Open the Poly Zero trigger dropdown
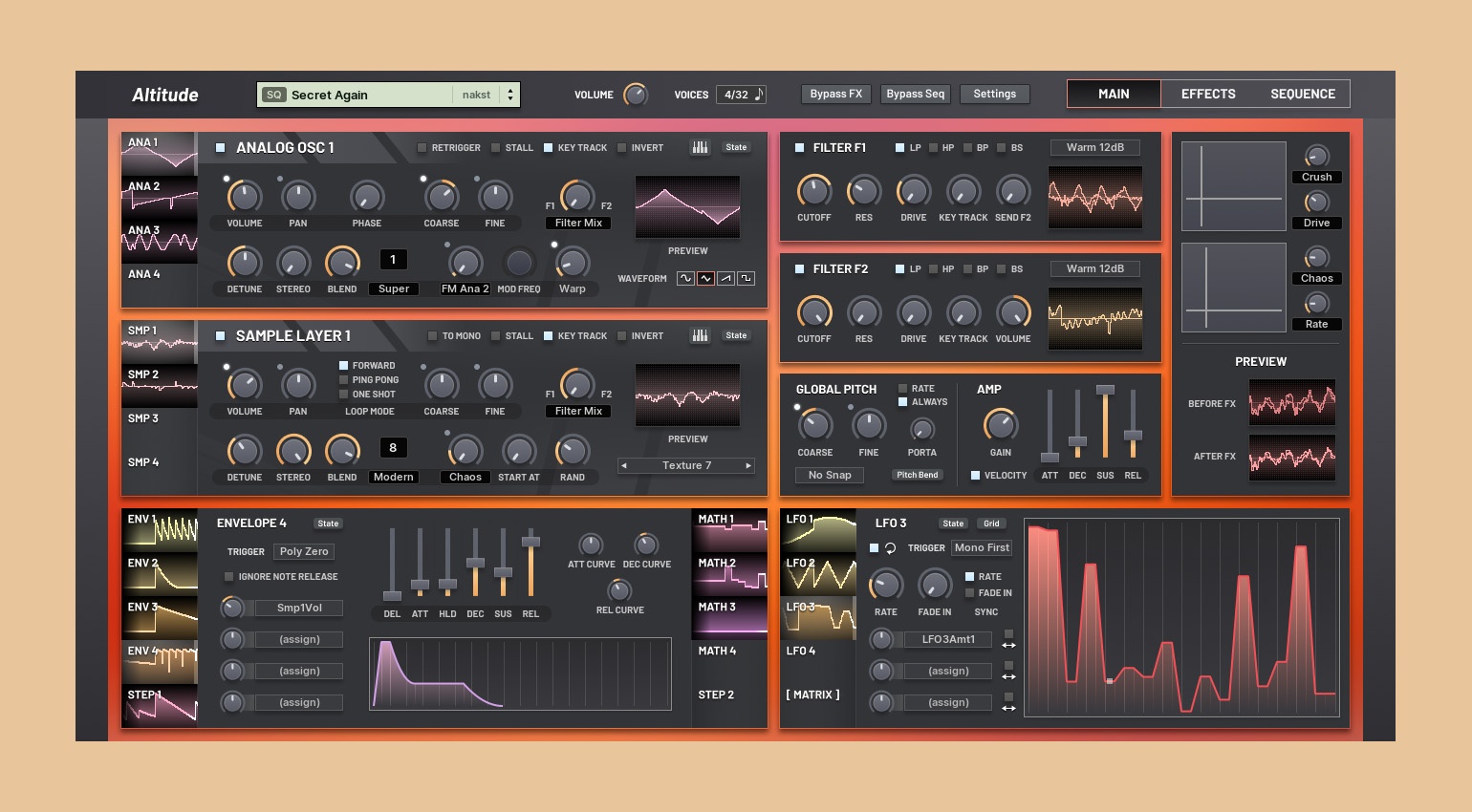The image size is (1472, 812). coord(304,551)
